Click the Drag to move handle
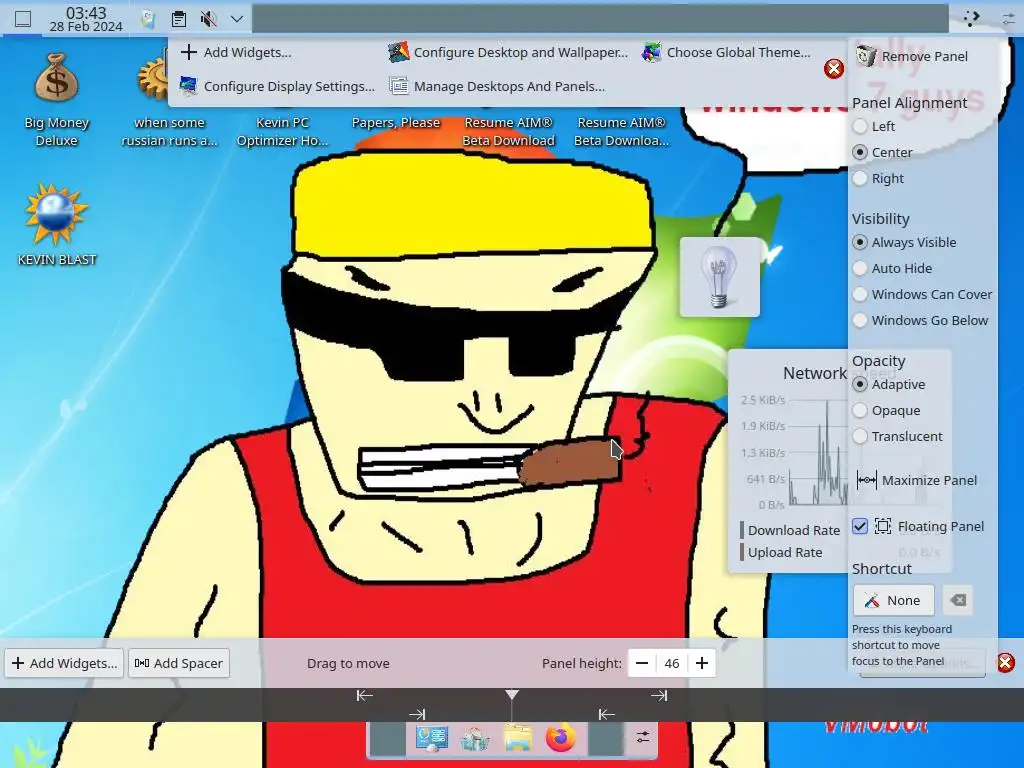 348,663
